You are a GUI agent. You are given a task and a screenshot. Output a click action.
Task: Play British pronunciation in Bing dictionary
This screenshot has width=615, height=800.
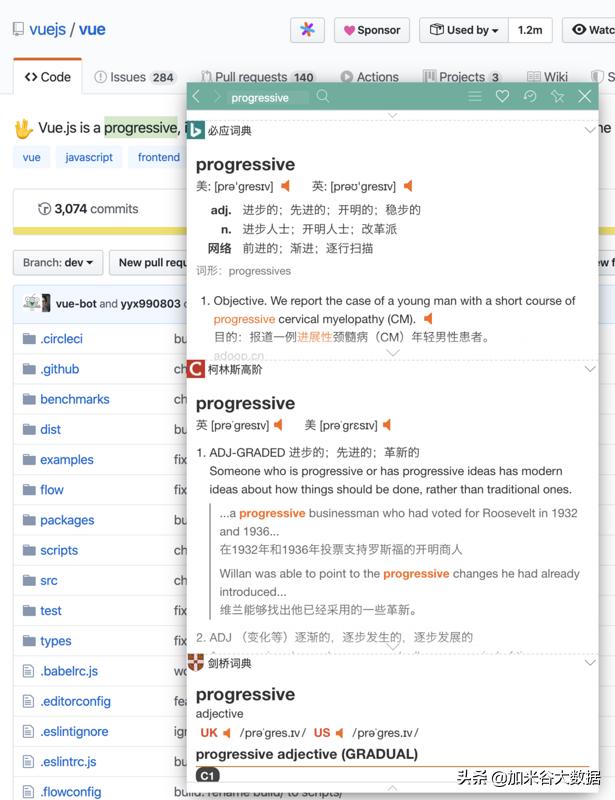[x=408, y=186]
